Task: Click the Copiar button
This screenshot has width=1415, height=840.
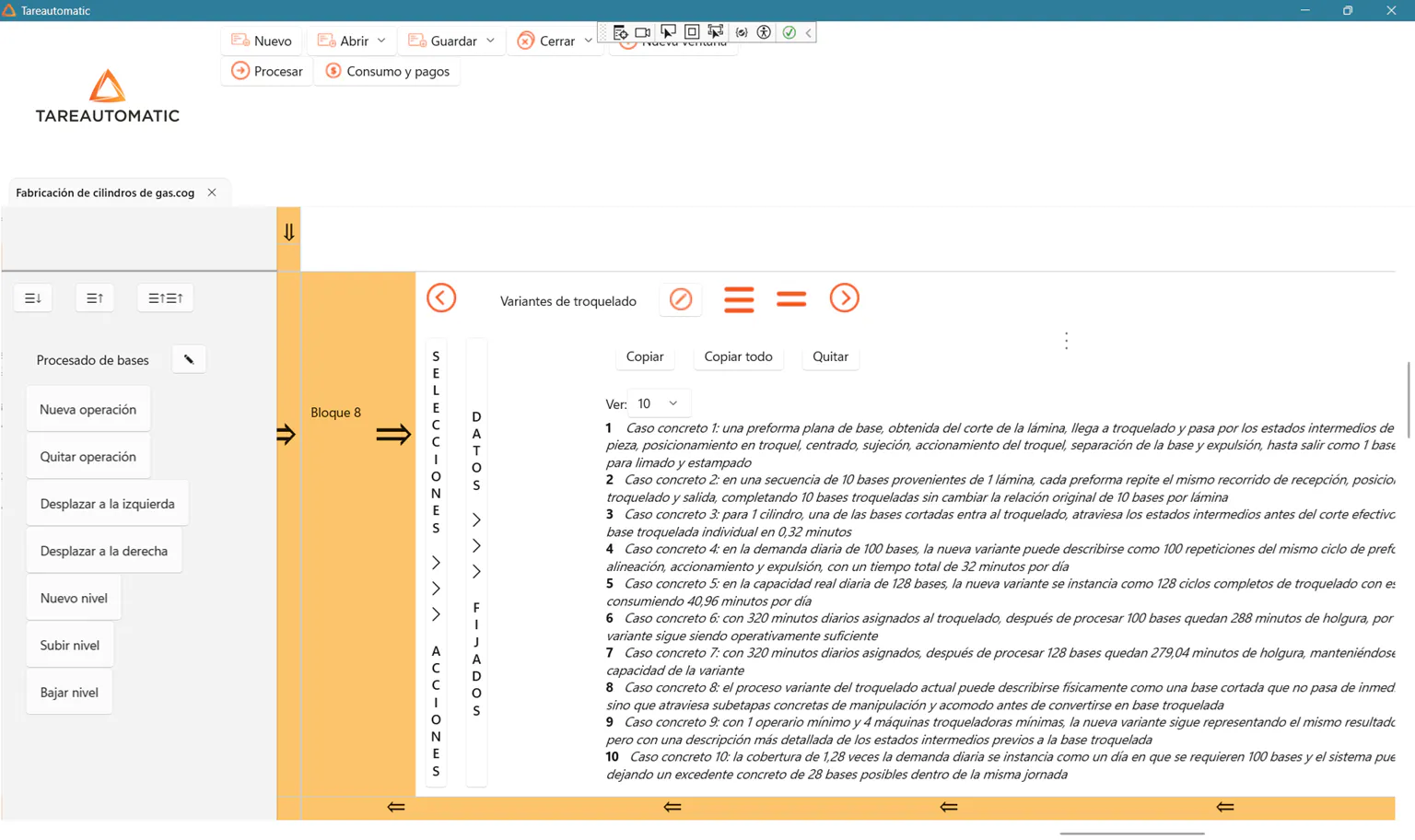Action: coord(645,356)
